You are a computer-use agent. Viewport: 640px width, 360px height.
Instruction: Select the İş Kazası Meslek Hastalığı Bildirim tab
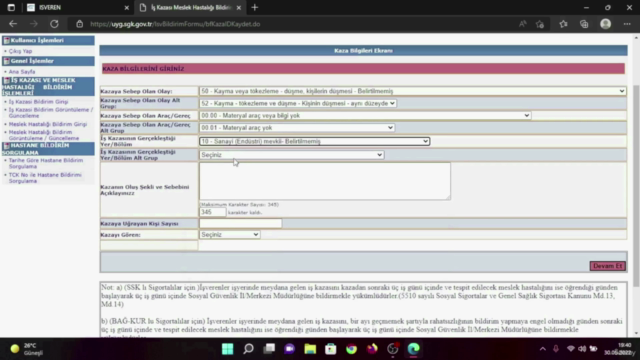(191, 7)
